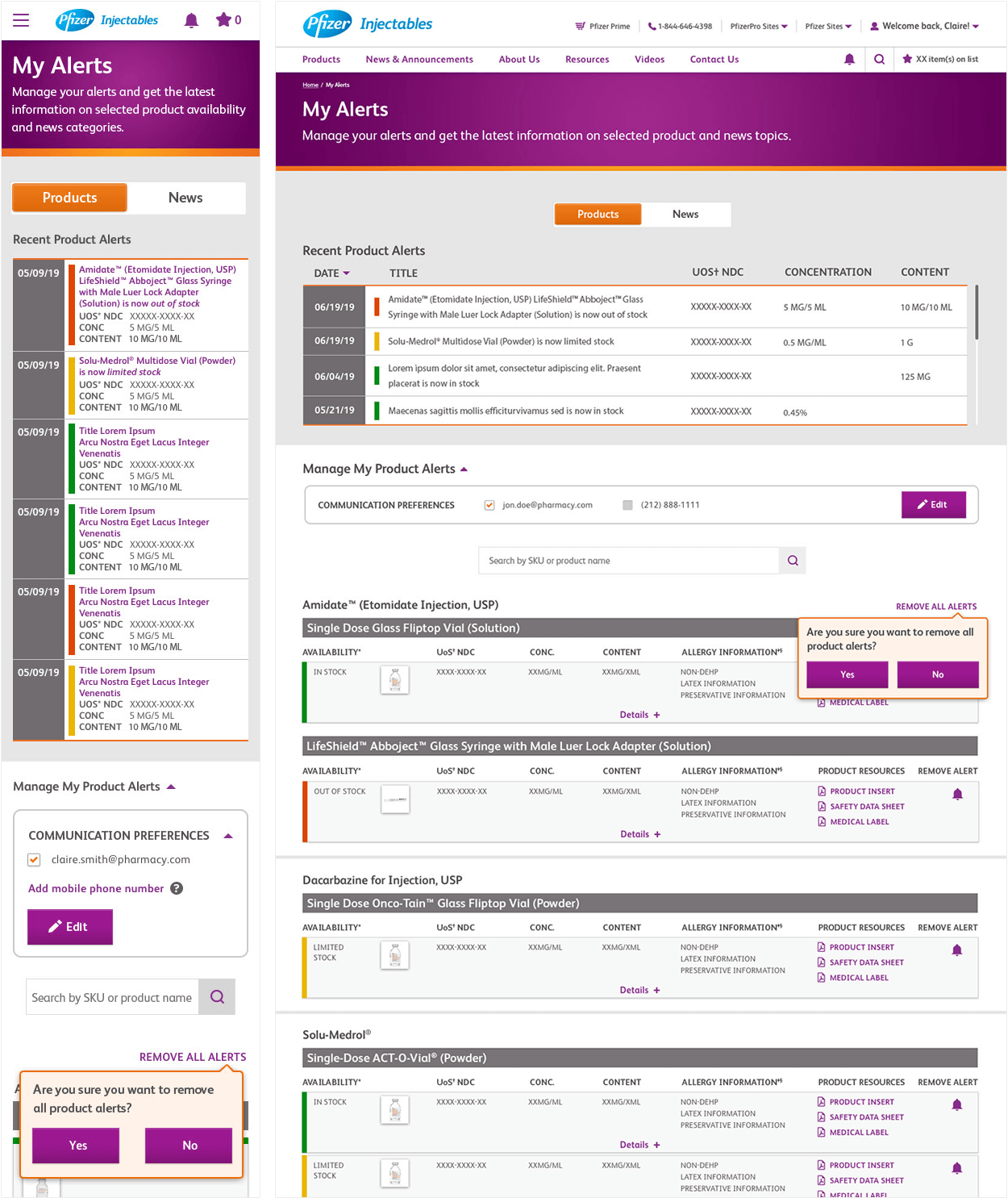The image size is (1008, 1198).
Task: Open the About Us menu item
Action: (x=519, y=59)
